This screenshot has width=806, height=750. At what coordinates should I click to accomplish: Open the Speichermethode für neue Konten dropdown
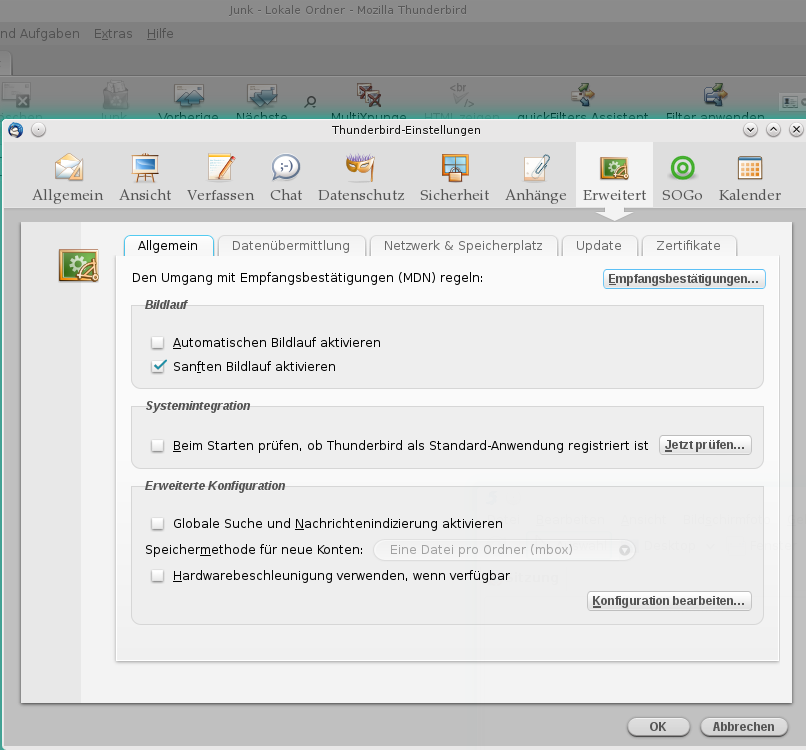click(x=504, y=550)
